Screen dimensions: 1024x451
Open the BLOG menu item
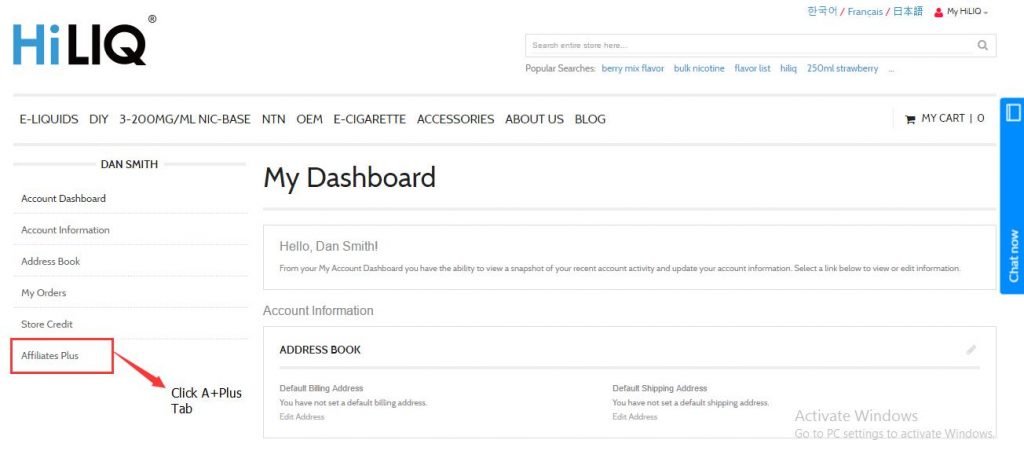[x=590, y=119]
